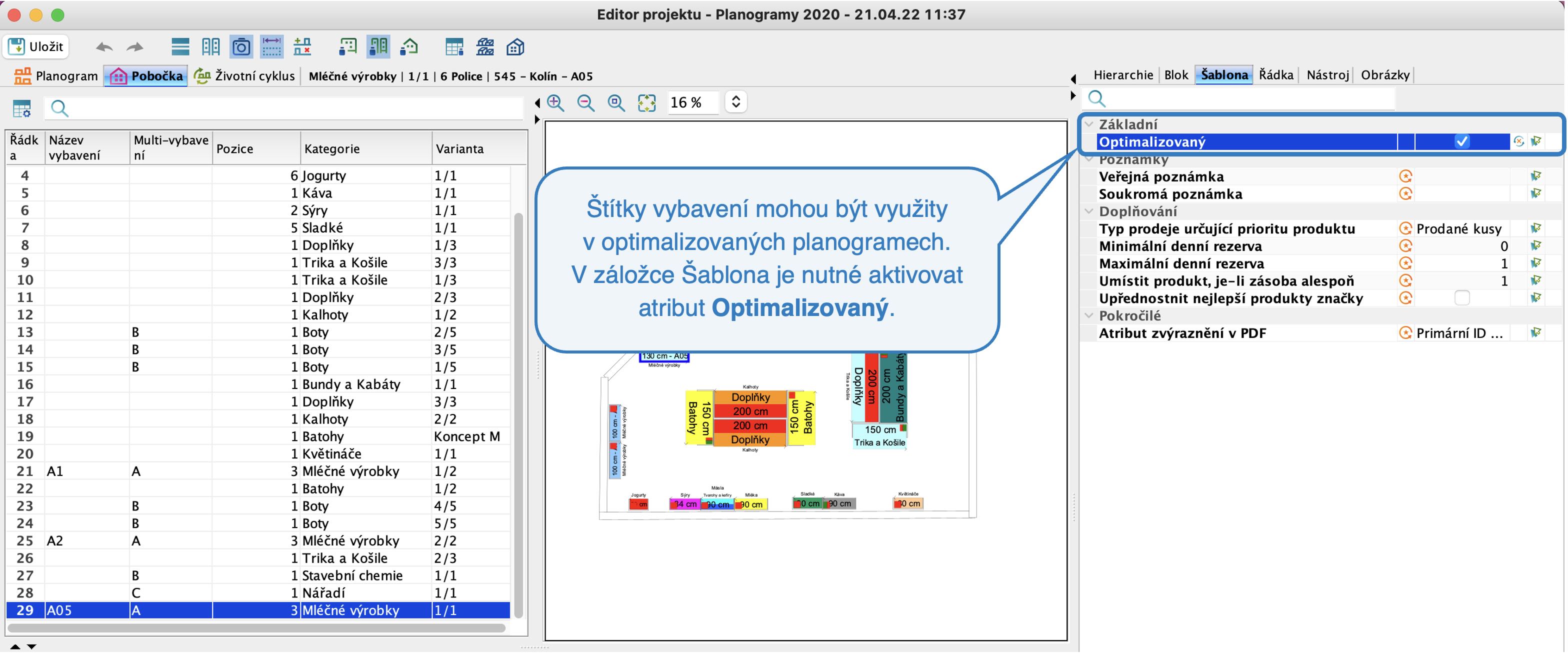Open the Nástroj tab
This screenshot has width=1568, height=653.
[x=1327, y=75]
